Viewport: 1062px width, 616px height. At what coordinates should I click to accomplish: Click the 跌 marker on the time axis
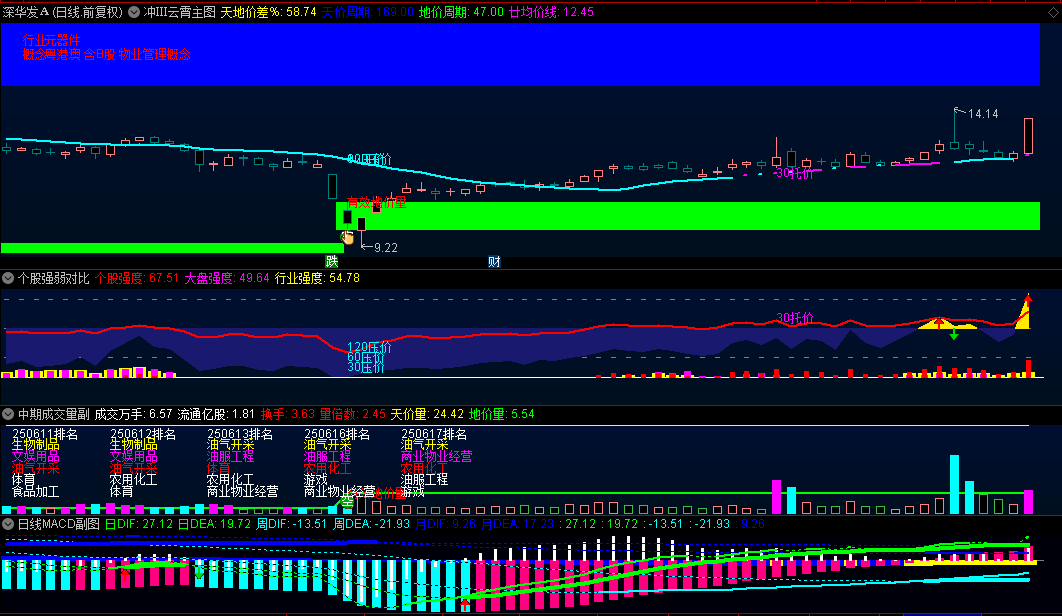(332, 262)
